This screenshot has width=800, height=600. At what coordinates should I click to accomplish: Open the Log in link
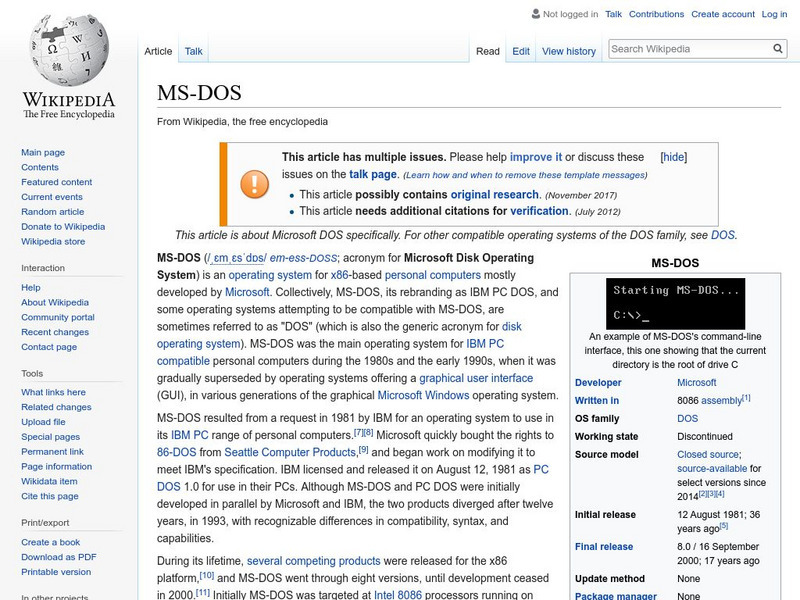(x=774, y=15)
